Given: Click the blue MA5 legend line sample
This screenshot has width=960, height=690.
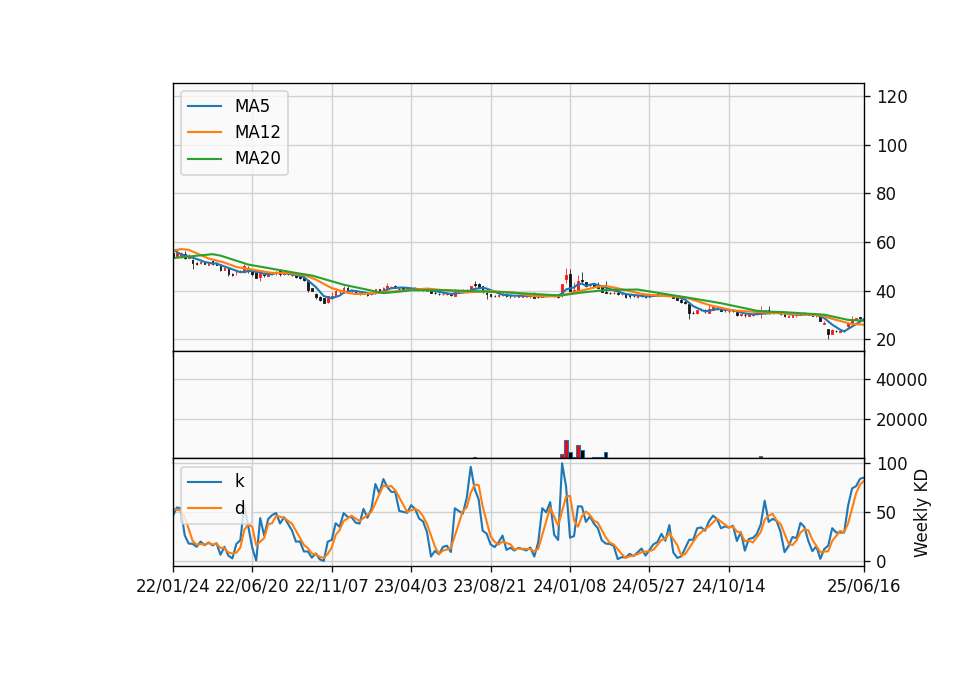Looking at the screenshot, I should pos(204,107).
